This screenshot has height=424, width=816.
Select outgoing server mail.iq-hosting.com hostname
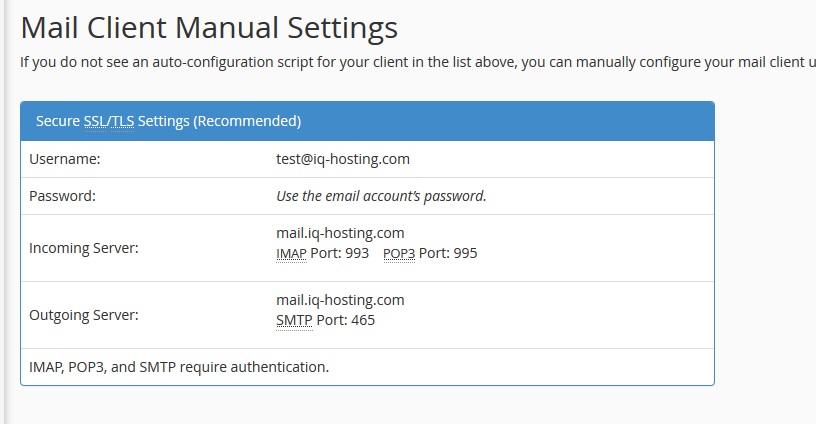coord(340,300)
